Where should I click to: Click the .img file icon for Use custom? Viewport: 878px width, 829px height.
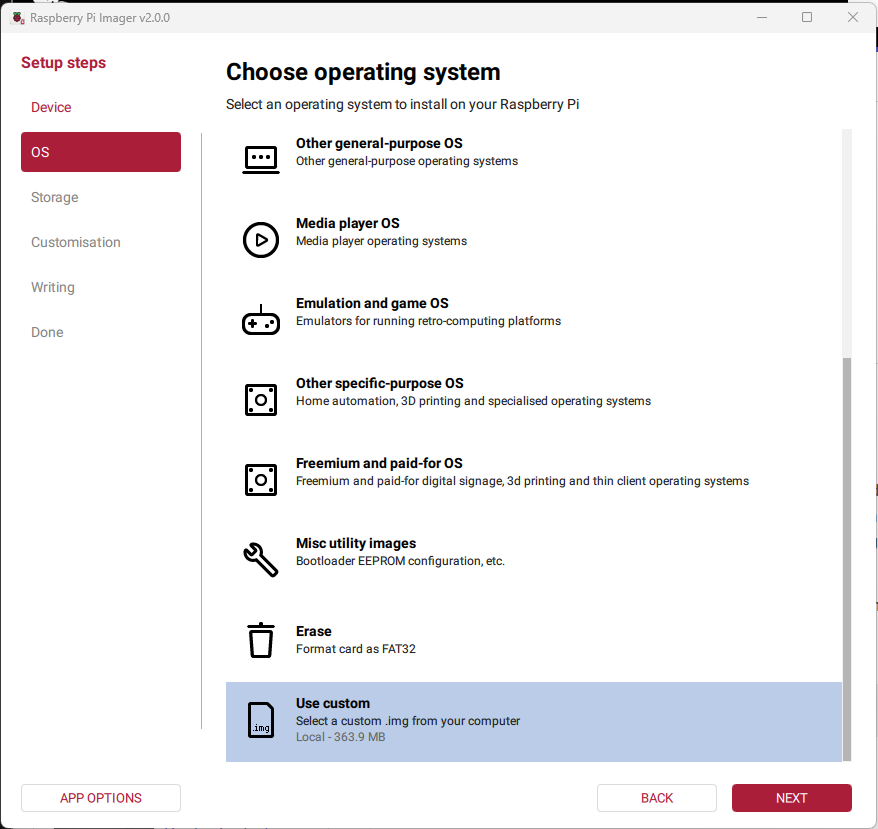tap(261, 720)
